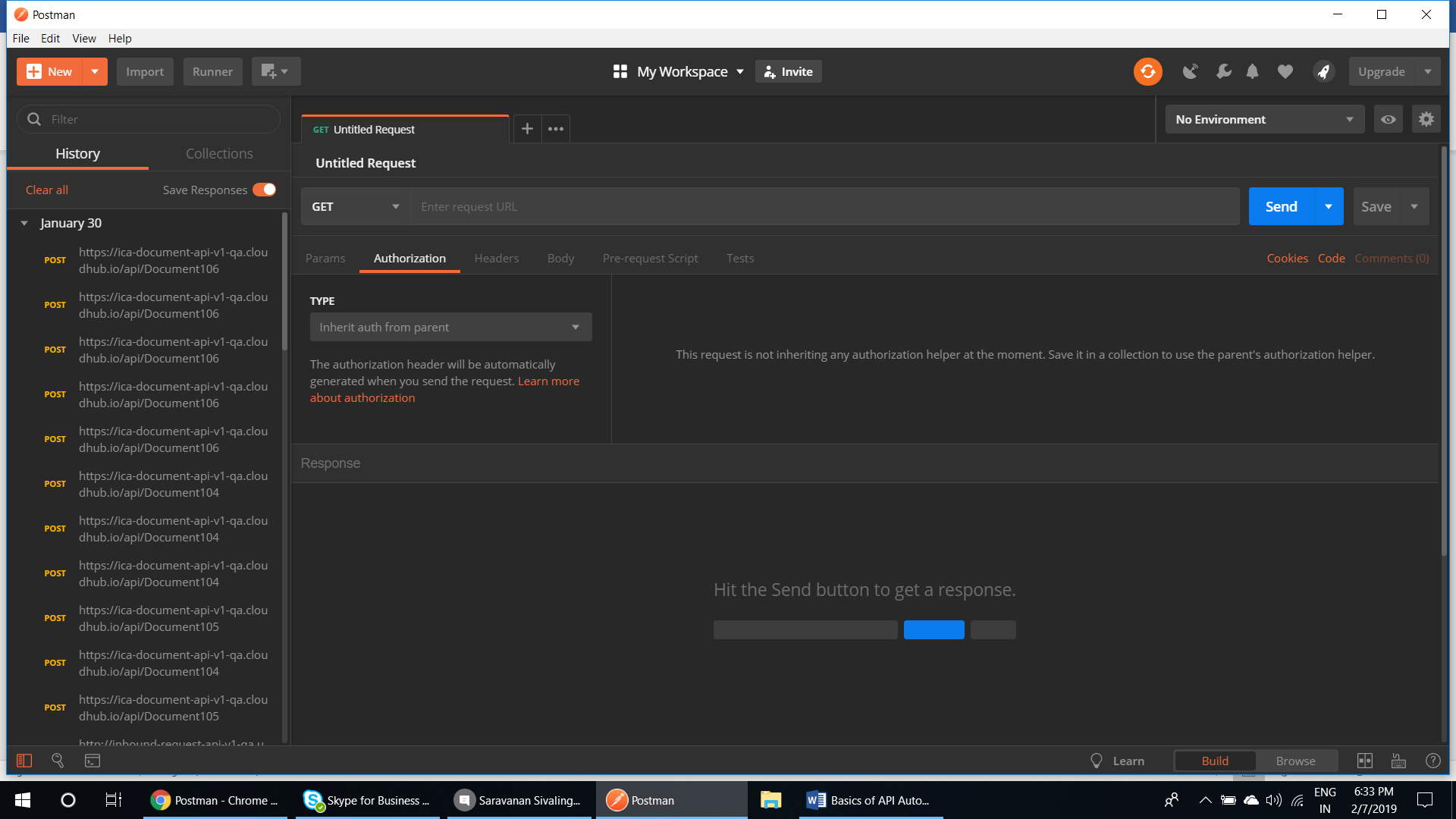Open the Edit menu
Image resolution: width=1456 pixels, height=819 pixels.
point(50,38)
